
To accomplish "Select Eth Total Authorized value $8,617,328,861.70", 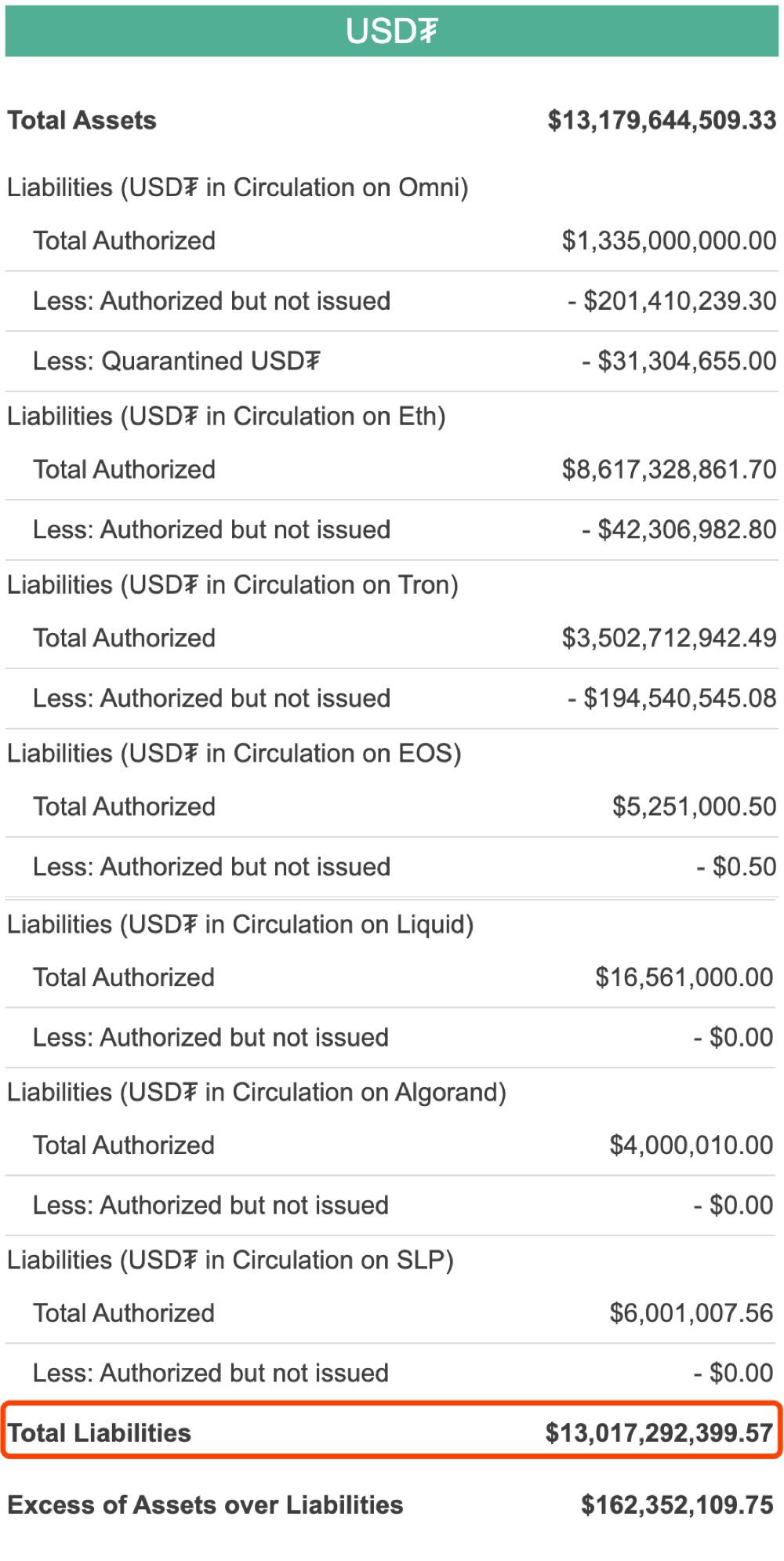I will 669,469.
